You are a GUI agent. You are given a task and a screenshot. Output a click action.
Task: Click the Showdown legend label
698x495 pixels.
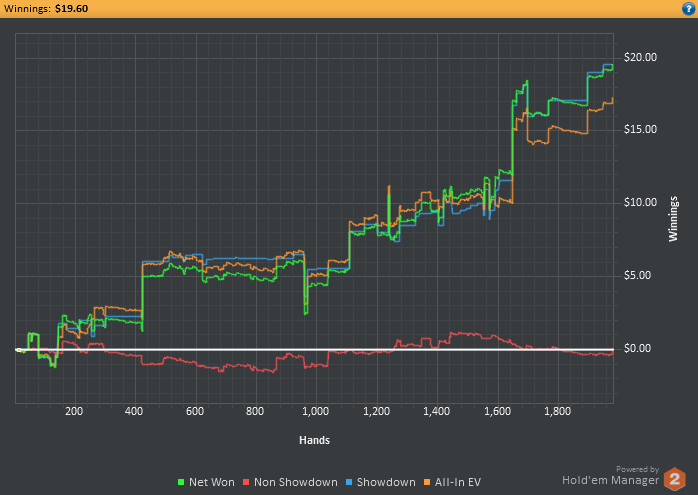pyautogui.click(x=386, y=482)
